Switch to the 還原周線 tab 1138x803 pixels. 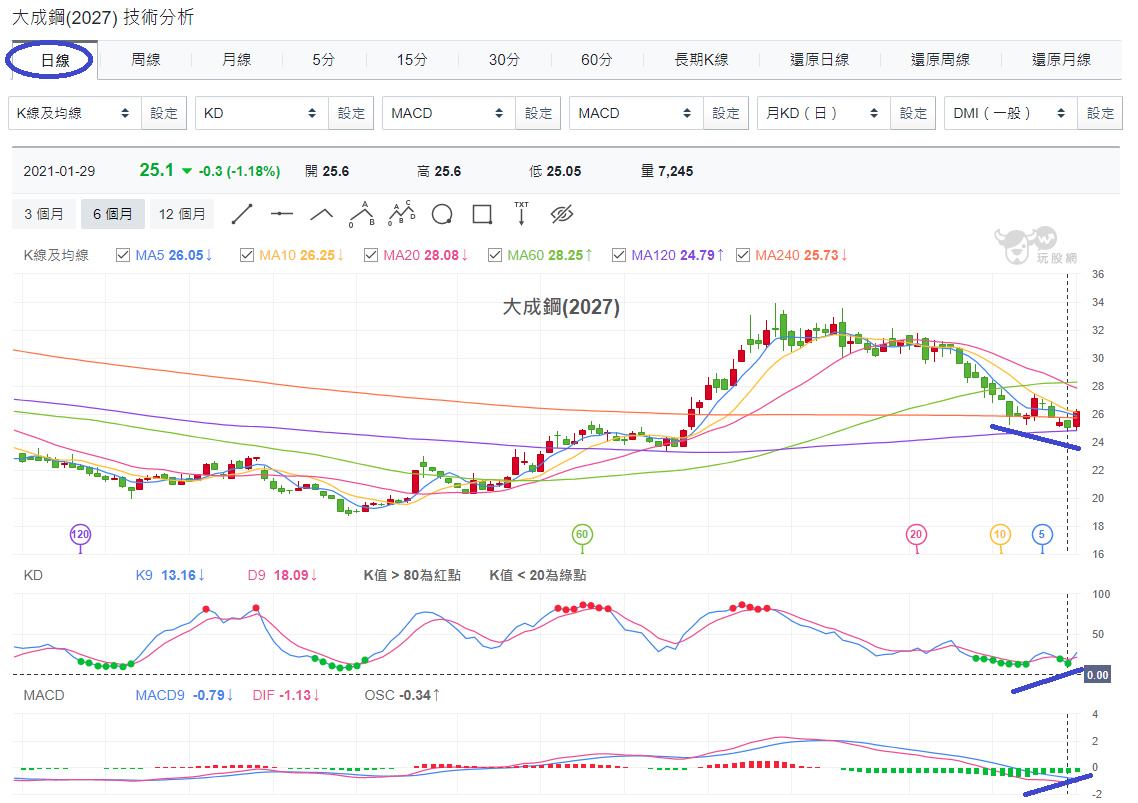[x=941, y=60]
